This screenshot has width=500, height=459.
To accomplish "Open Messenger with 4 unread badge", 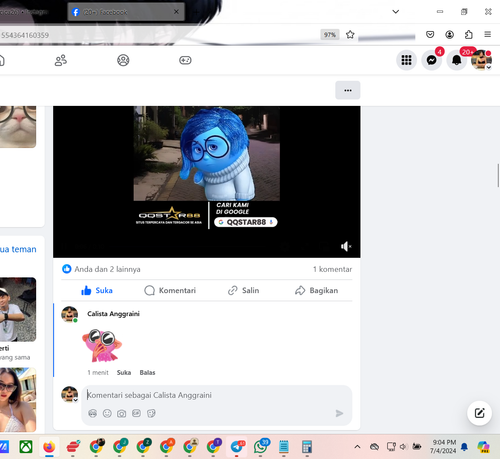I will coord(432,60).
